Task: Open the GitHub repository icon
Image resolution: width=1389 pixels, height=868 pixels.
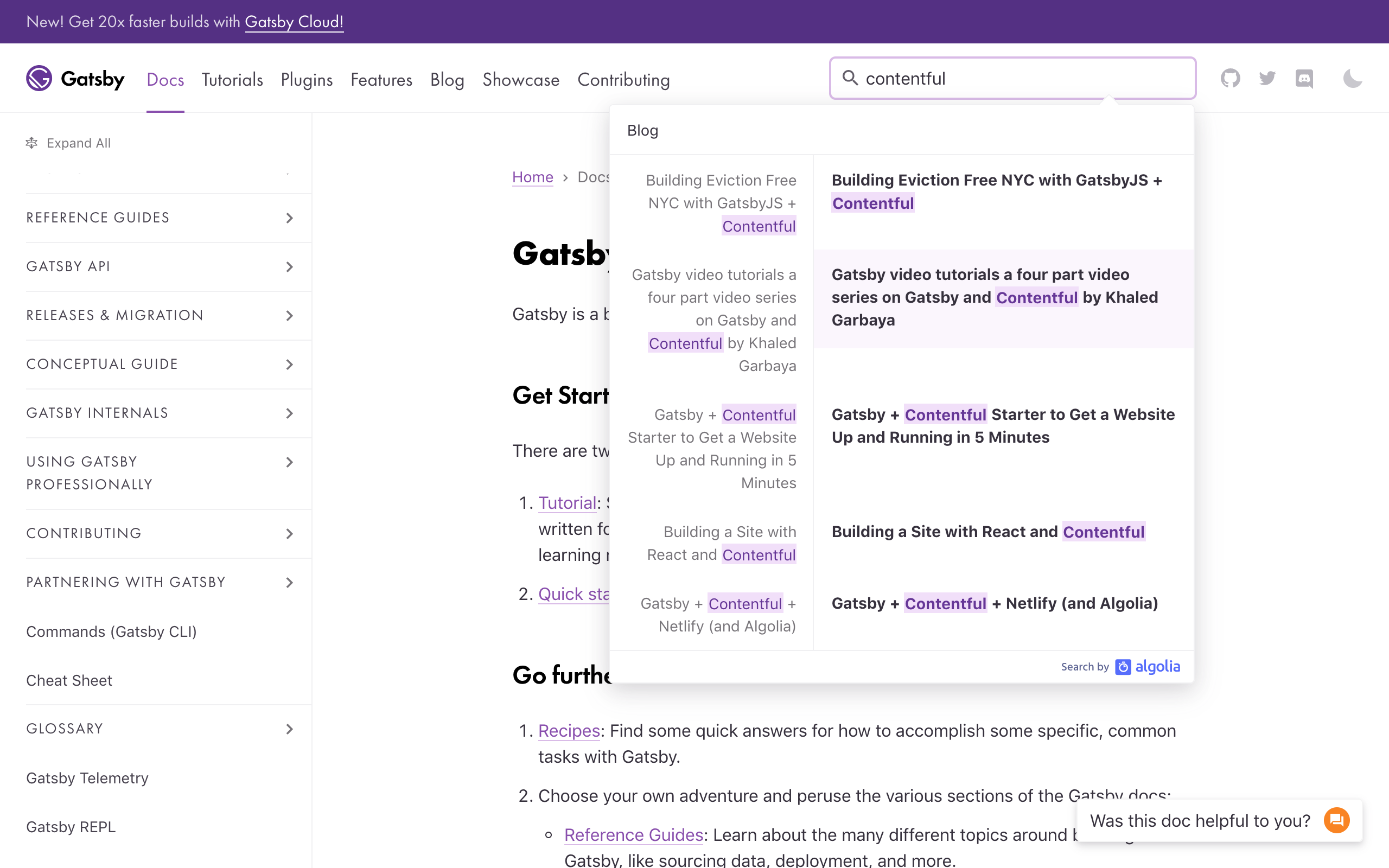Action: pos(1231,79)
